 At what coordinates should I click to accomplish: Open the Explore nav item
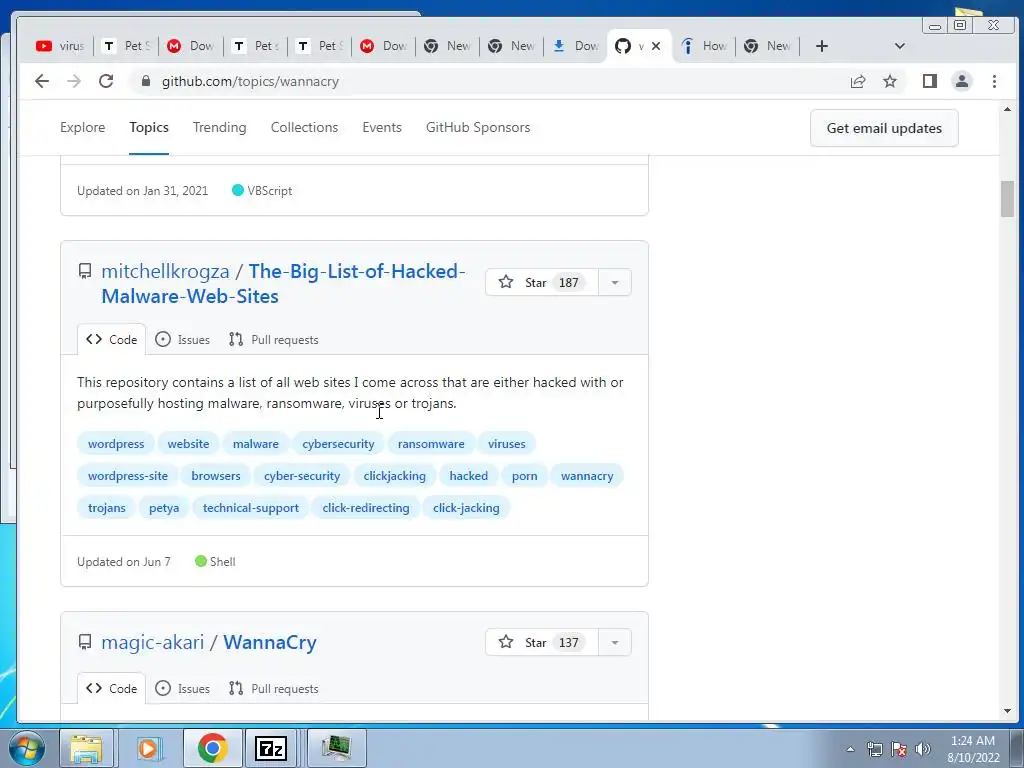82,127
